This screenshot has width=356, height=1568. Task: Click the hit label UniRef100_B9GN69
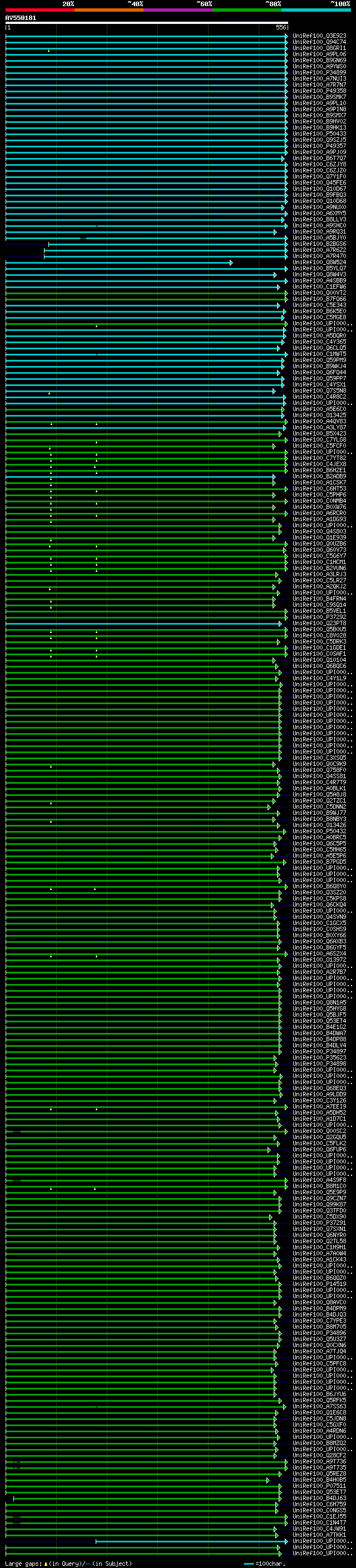click(319, 60)
